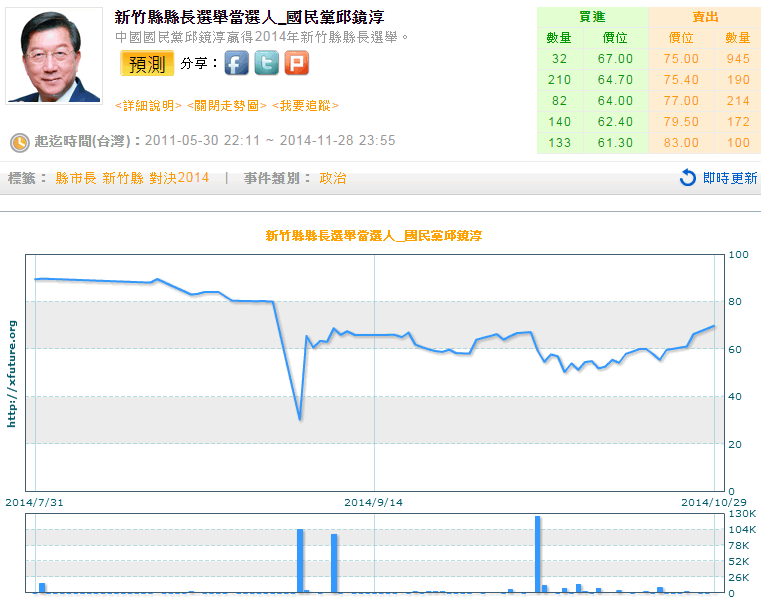Image resolution: width=761 pixels, height=606 pixels.
Task: Click sell quantity 172
Action: point(738,122)
